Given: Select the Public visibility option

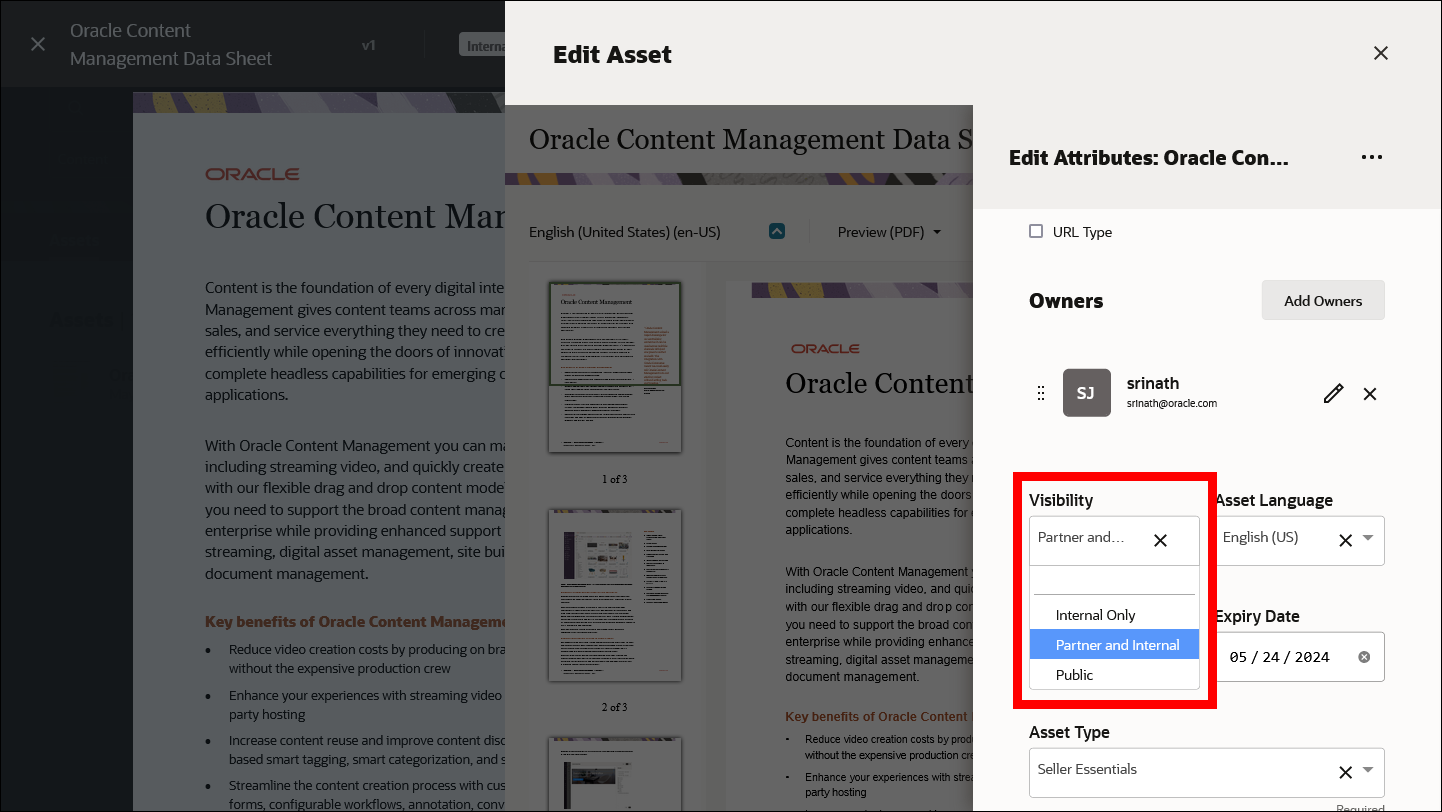Looking at the screenshot, I should coord(1074,675).
